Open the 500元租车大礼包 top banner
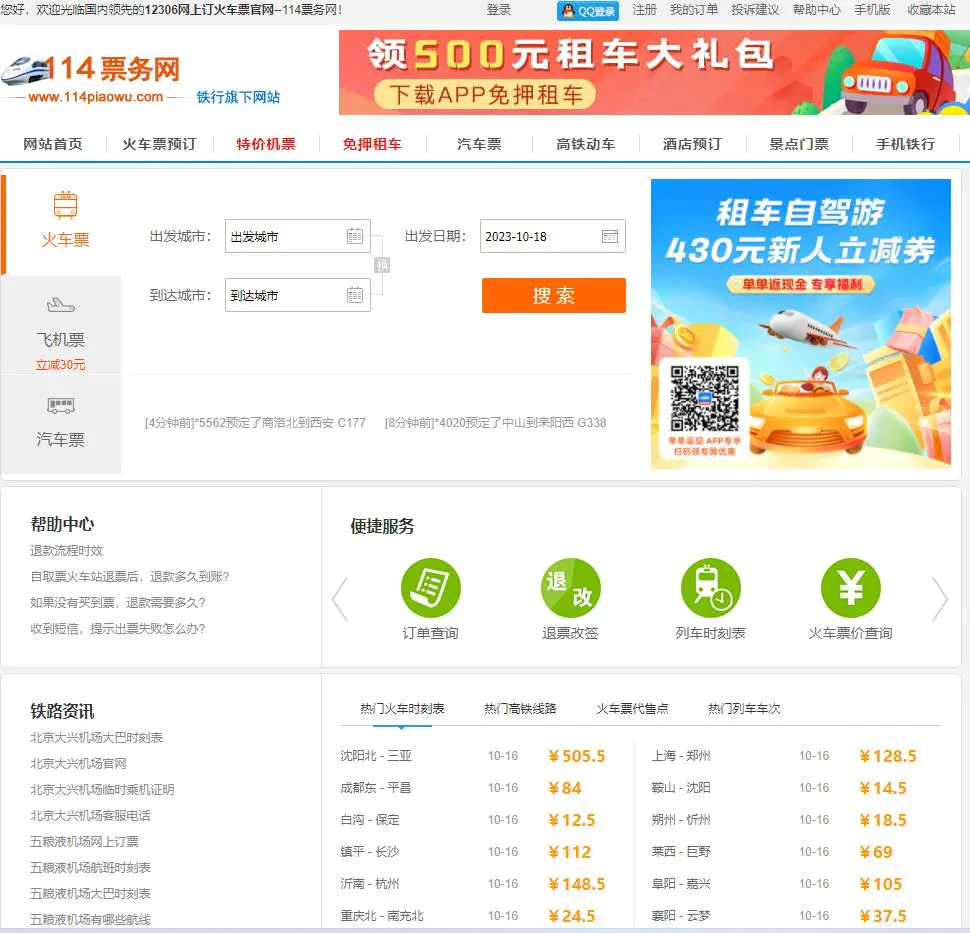970x933 pixels. point(654,72)
